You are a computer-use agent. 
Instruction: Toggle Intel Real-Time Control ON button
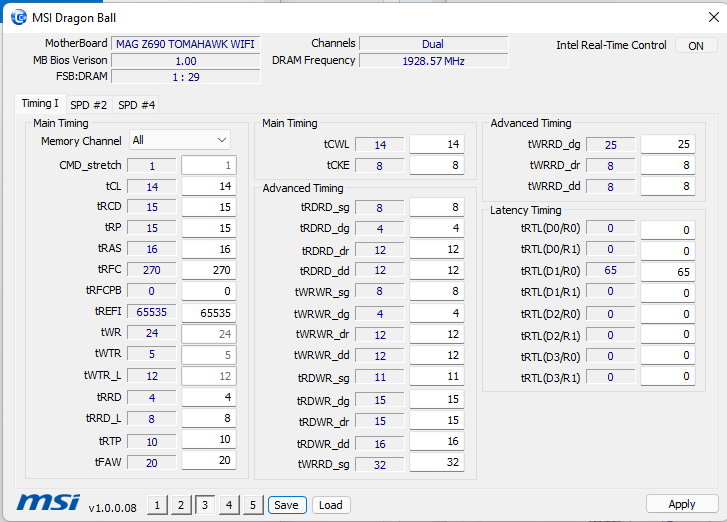coord(696,45)
